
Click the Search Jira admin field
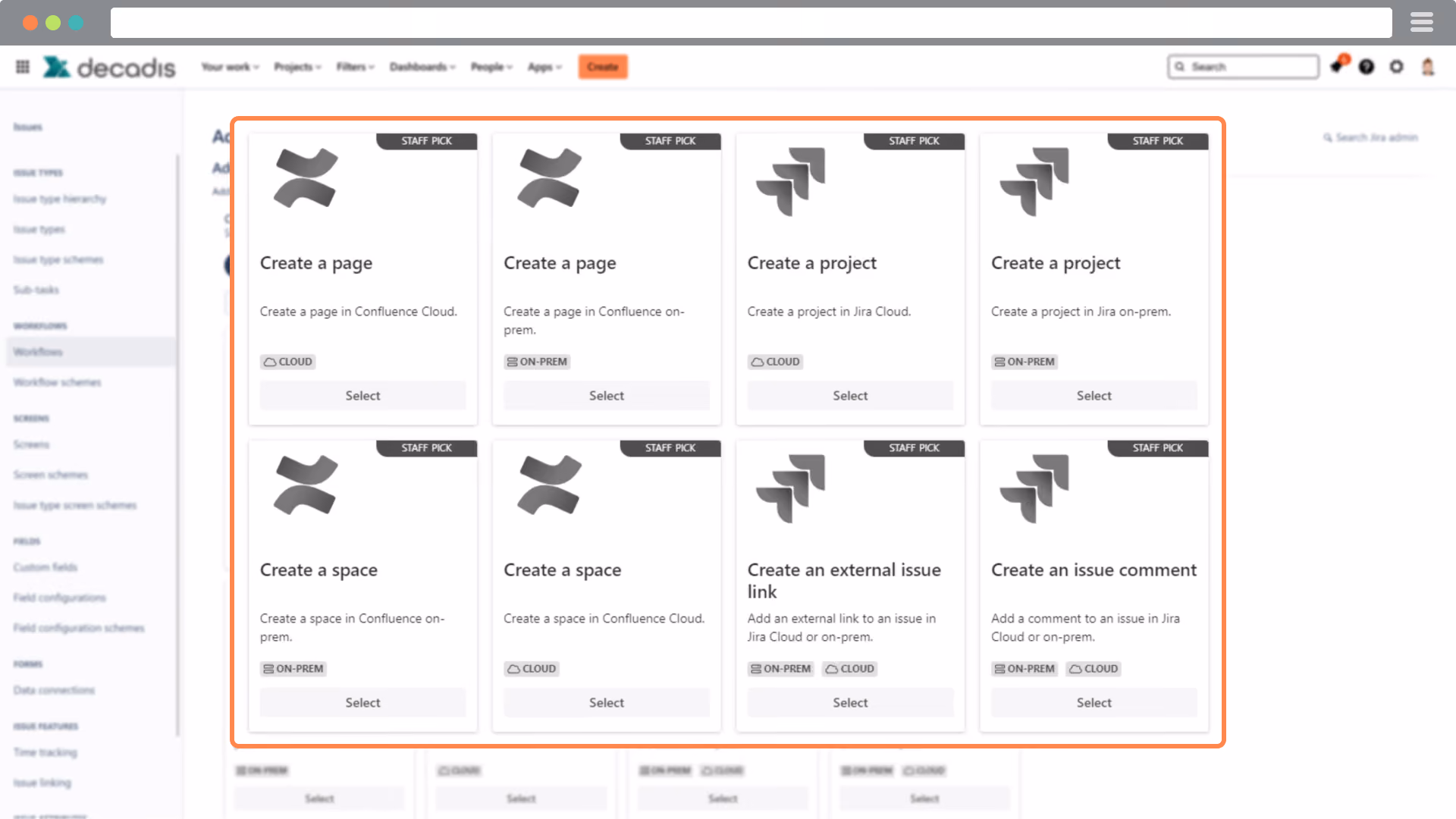tap(1371, 137)
